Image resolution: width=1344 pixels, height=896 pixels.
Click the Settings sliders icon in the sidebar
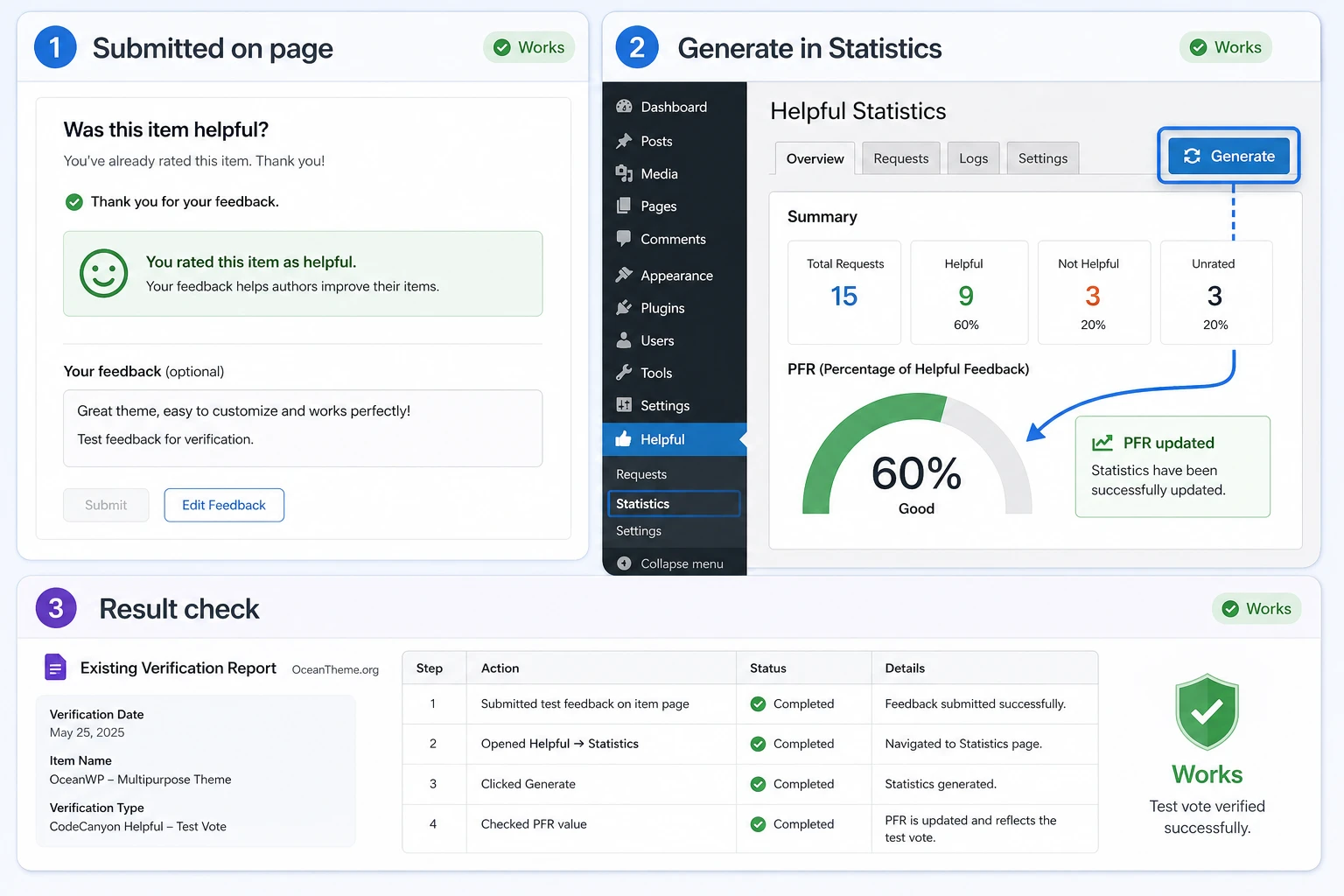pos(624,405)
